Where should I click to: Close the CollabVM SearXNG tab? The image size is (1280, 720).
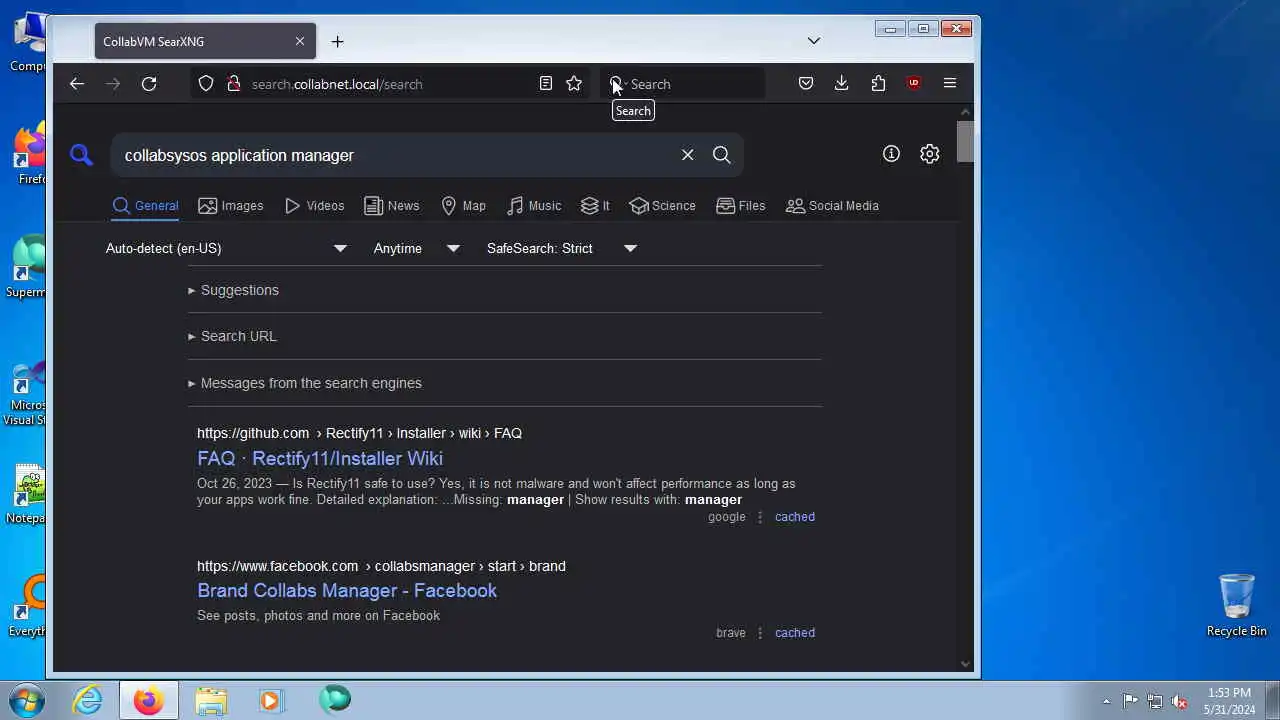pos(300,41)
